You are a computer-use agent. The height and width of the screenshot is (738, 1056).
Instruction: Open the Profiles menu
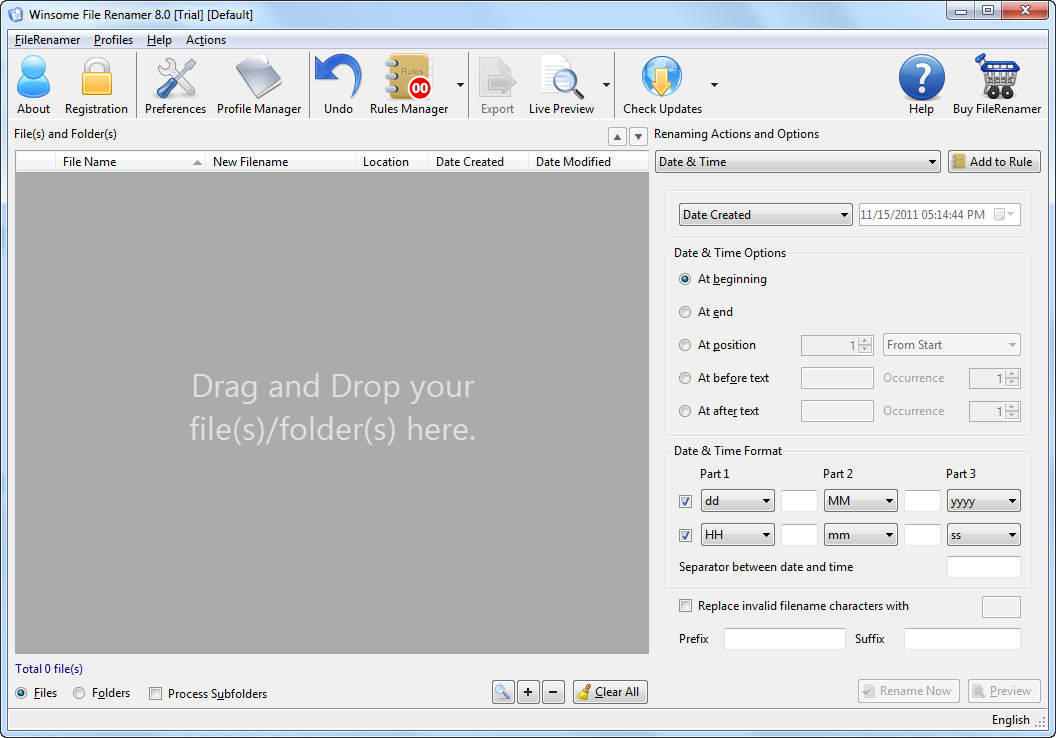click(x=113, y=40)
